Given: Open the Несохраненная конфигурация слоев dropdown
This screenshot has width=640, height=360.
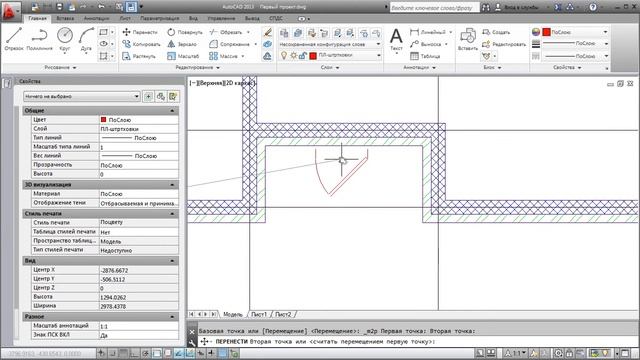Looking at the screenshot, I should [330, 44].
